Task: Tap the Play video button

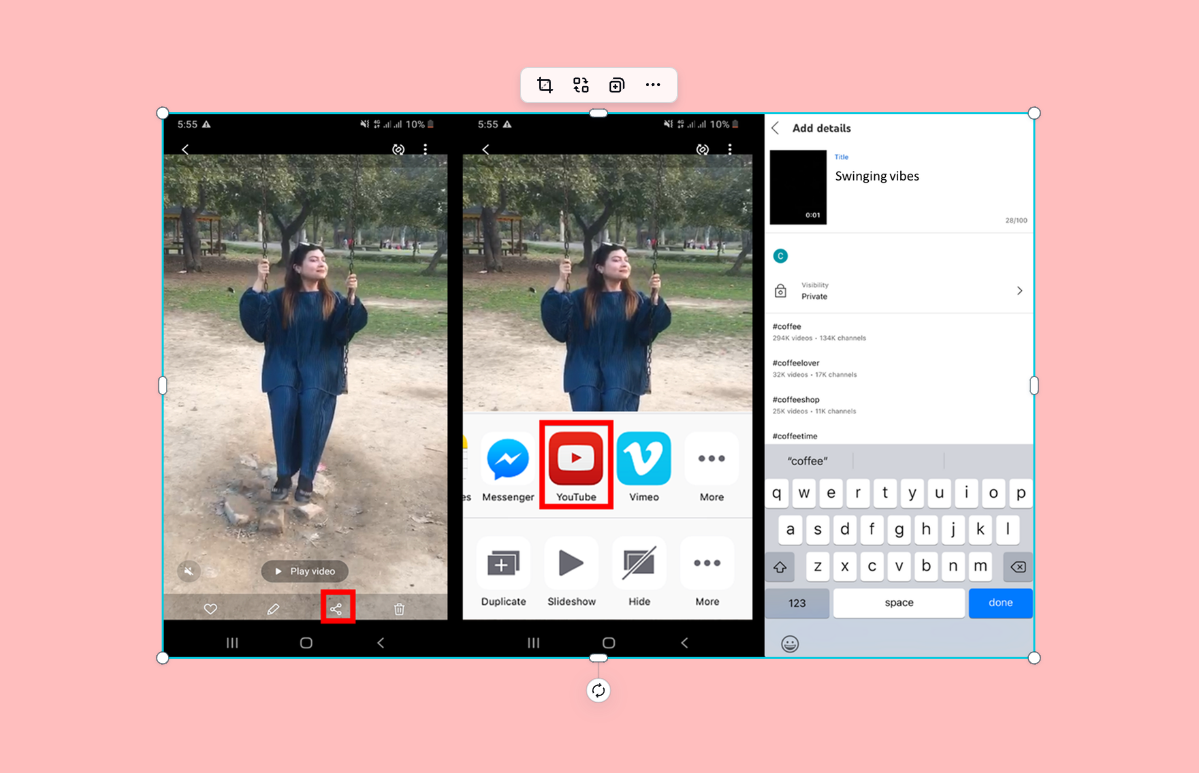Action: (x=305, y=571)
